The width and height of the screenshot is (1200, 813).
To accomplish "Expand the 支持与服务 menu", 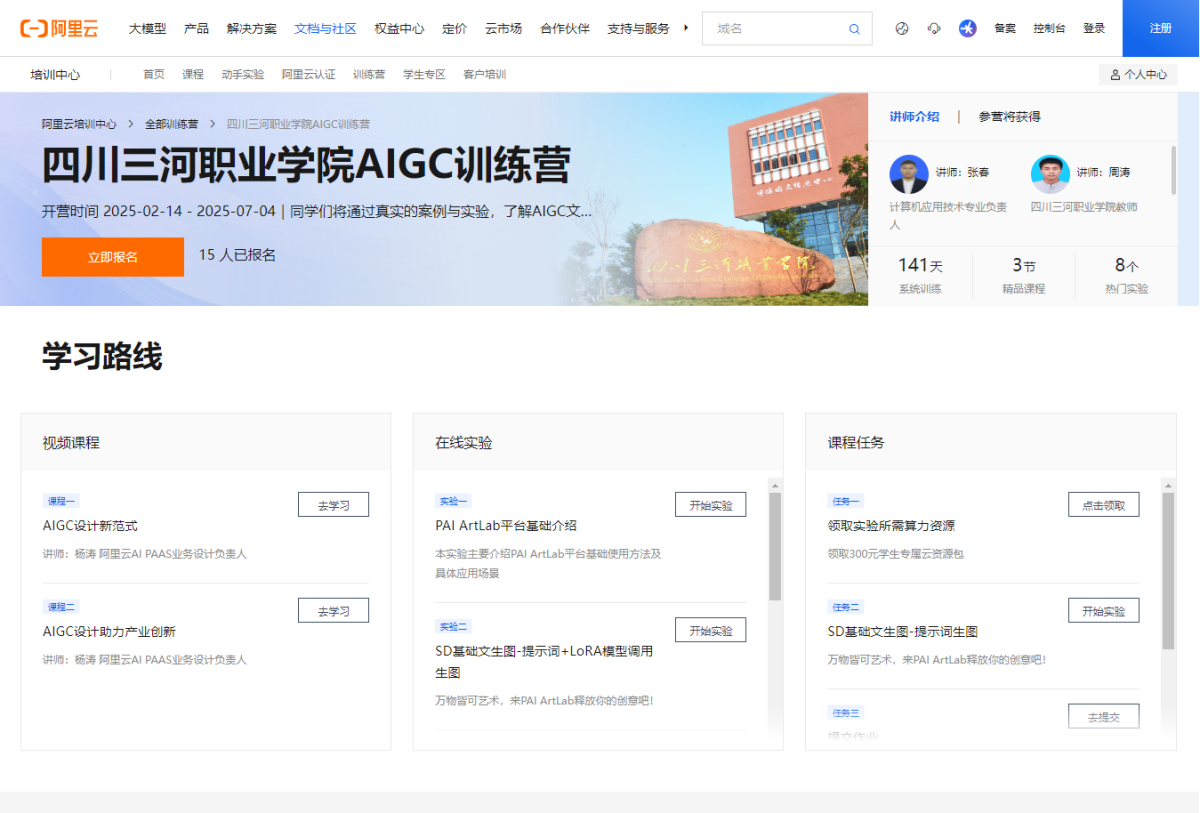I will click(640, 28).
